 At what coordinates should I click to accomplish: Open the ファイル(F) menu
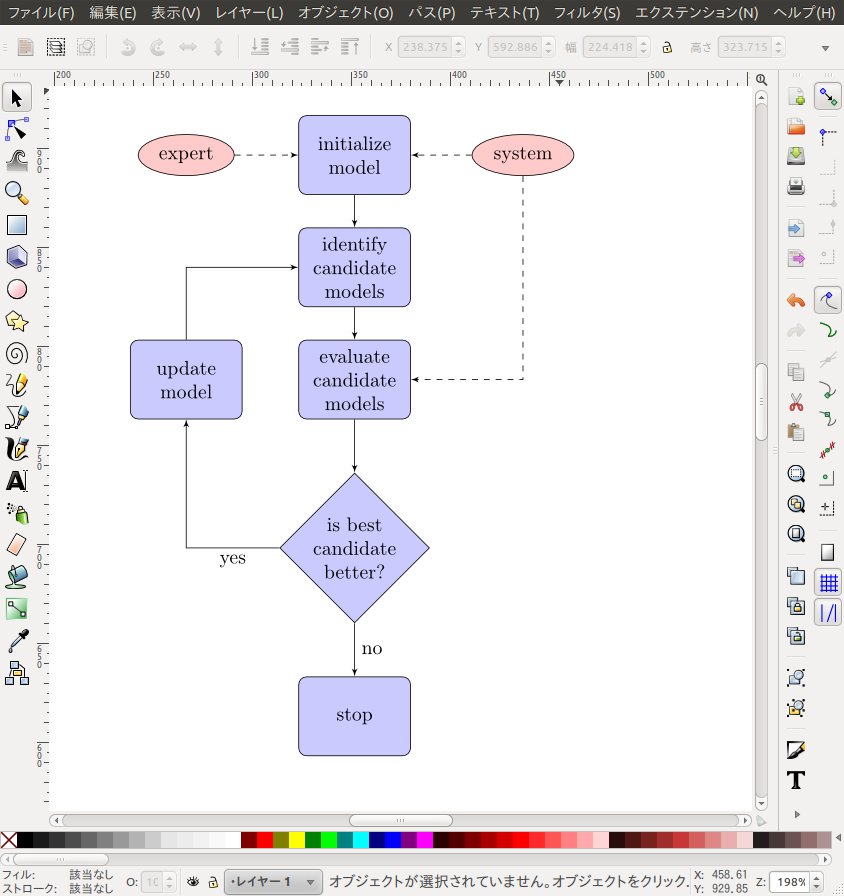(x=41, y=13)
